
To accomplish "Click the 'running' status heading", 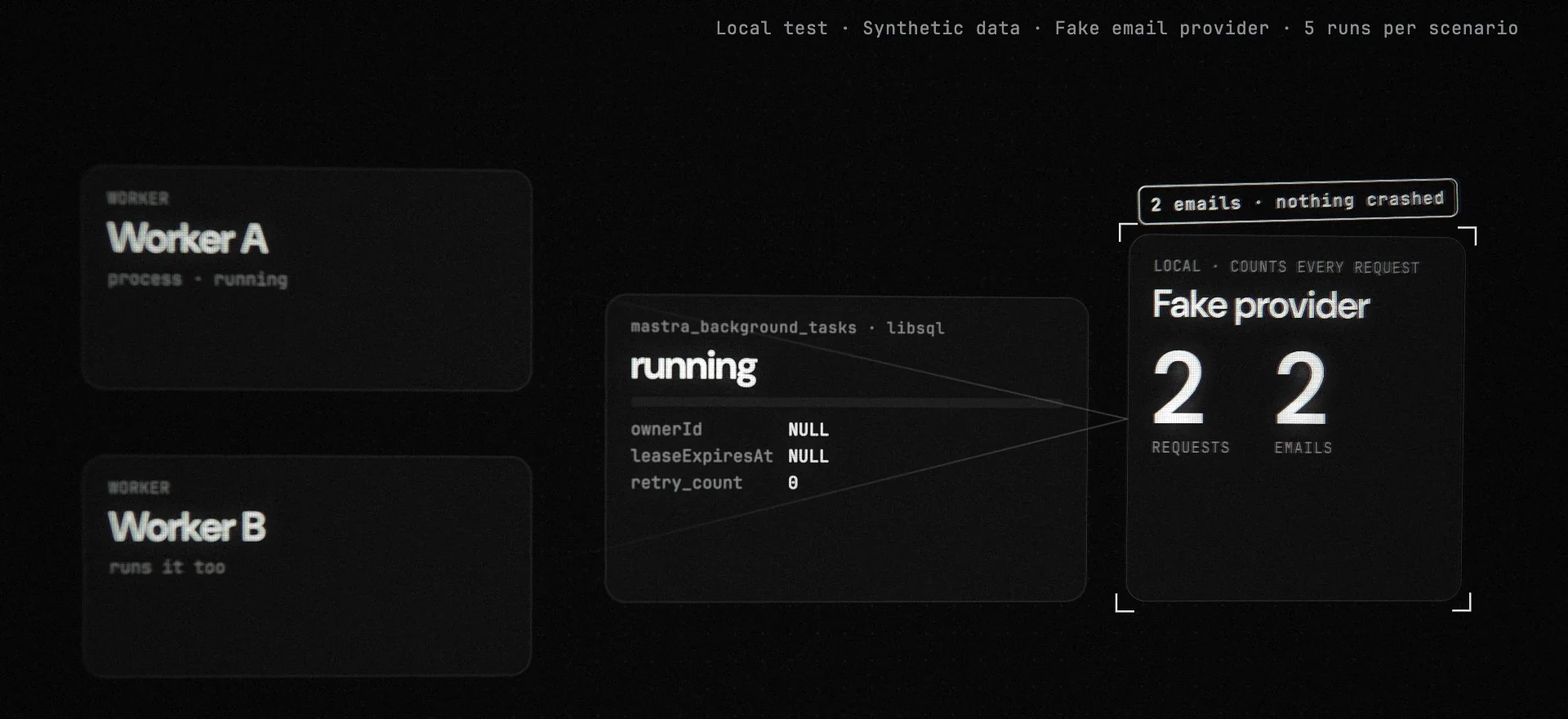I will [693, 368].
